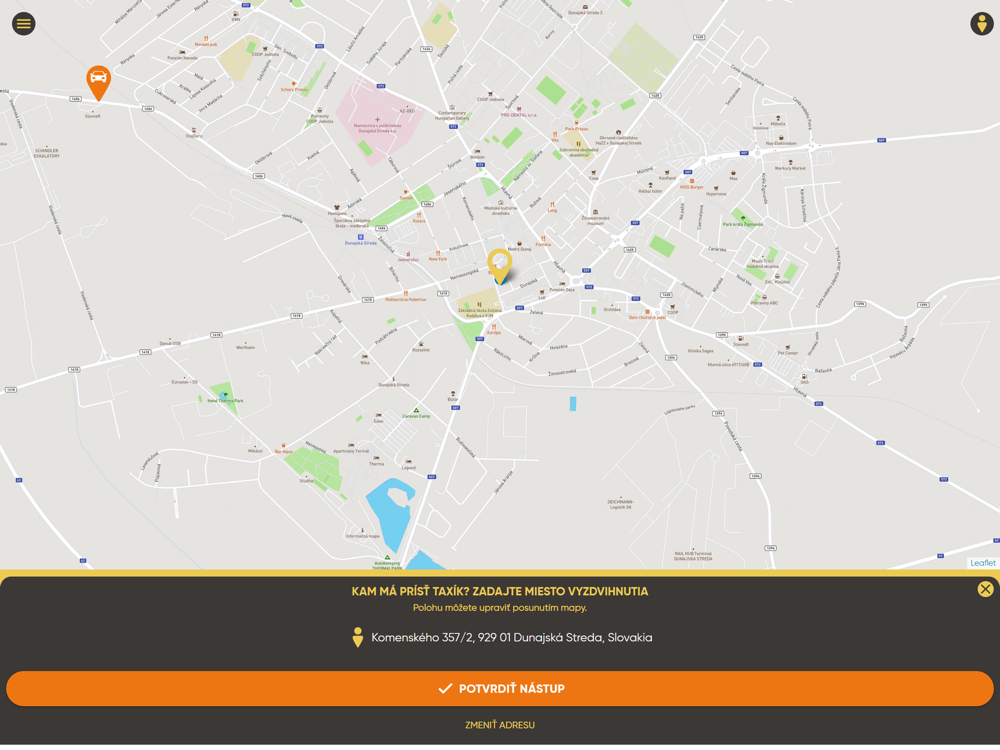Screen dimensions: 1000x750
Task: Click the Komenského 357/2 address field
Action: pyautogui.click(x=511, y=637)
